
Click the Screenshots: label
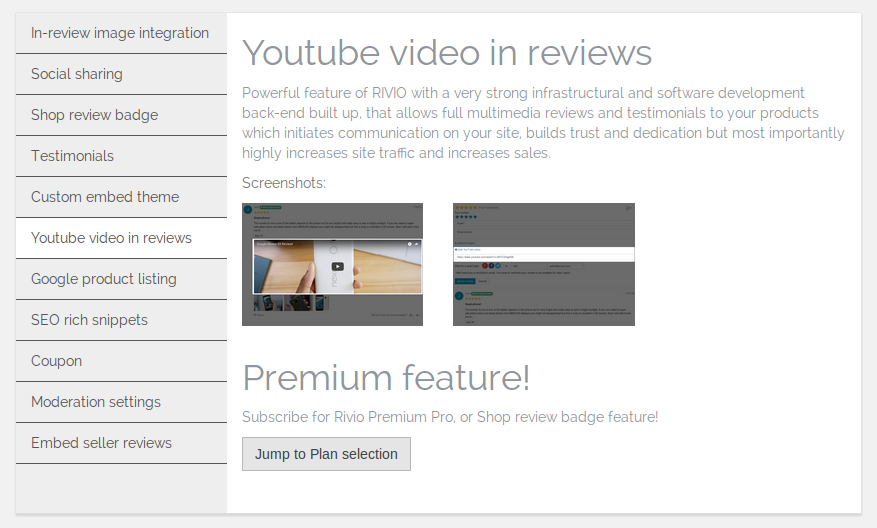[284, 183]
